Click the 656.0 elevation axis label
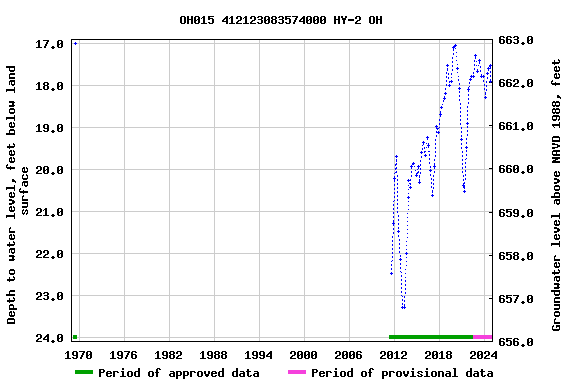Image resolution: width=576 pixels, height=384 pixels. coord(515,342)
